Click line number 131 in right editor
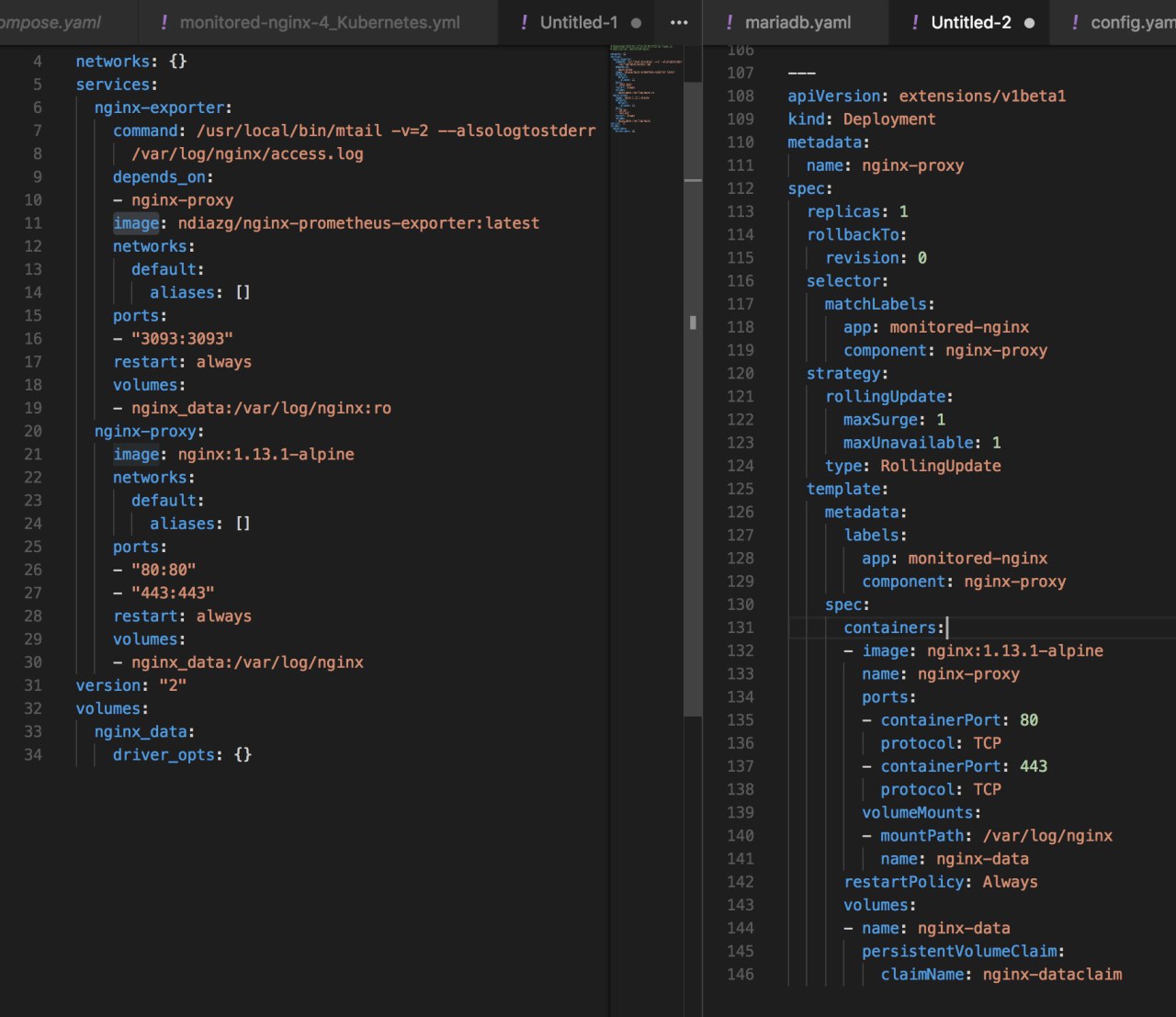 pyautogui.click(x=740, y=627)
